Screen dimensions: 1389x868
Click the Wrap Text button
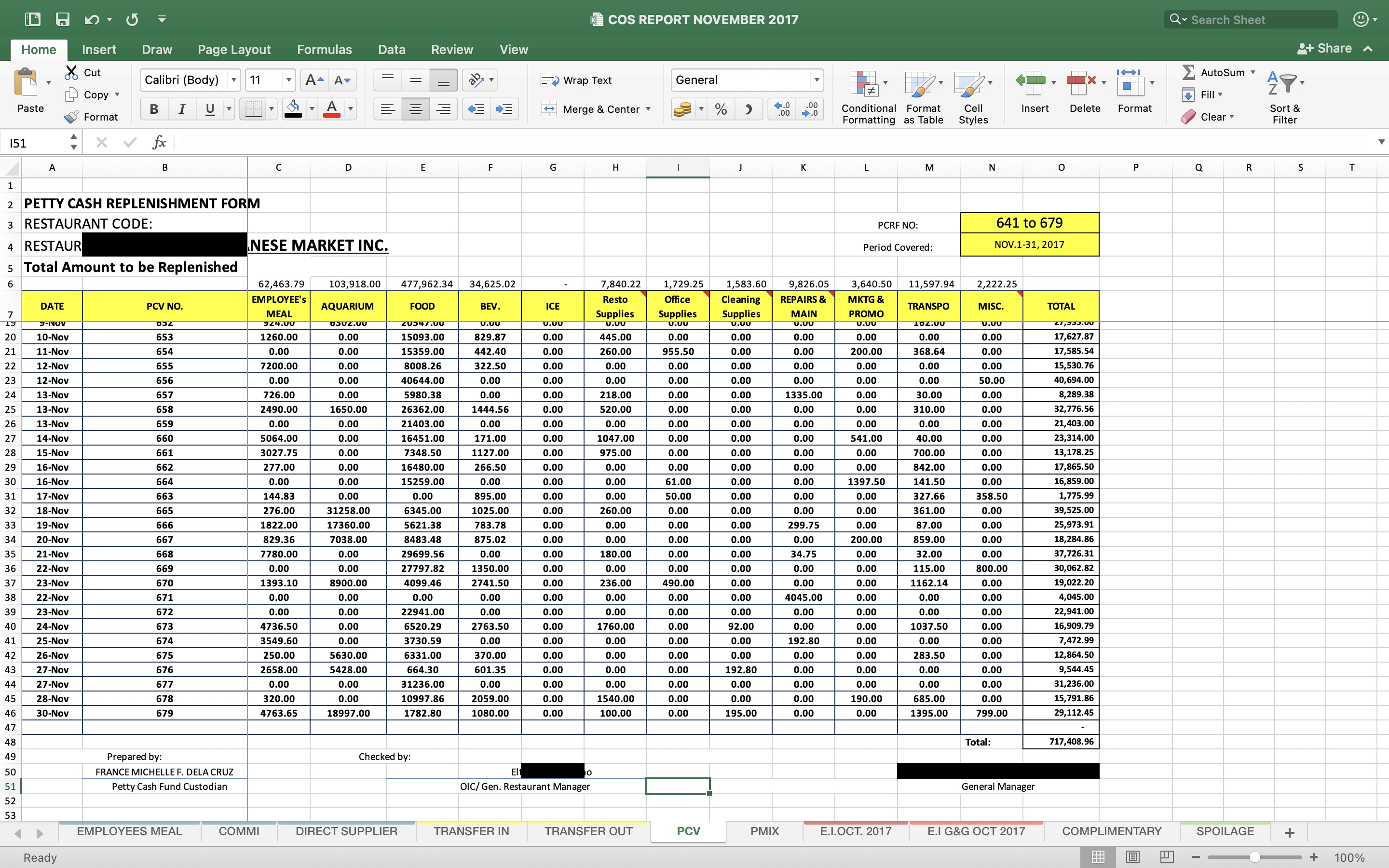click(576, 81)
